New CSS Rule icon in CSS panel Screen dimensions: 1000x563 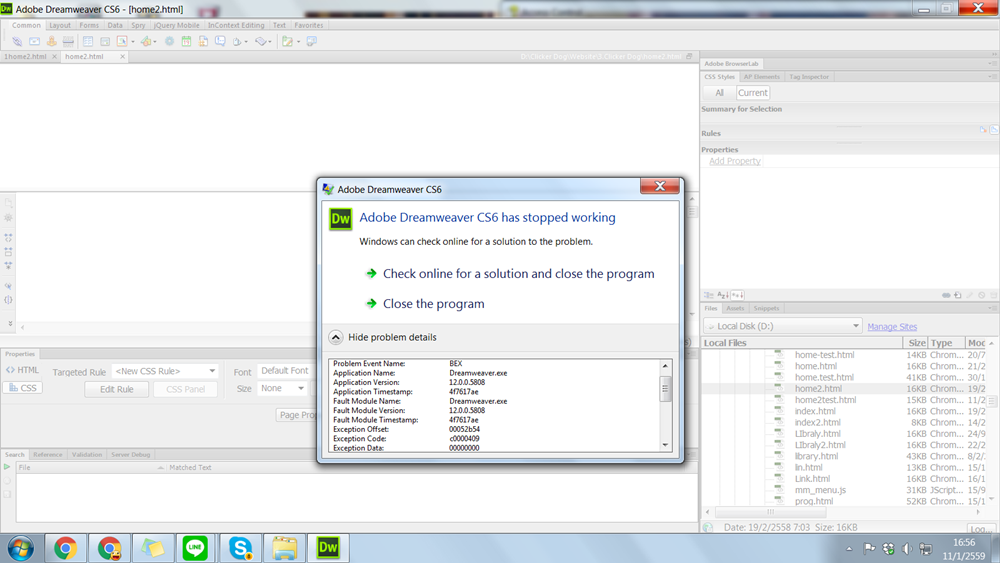pos(957,295)
